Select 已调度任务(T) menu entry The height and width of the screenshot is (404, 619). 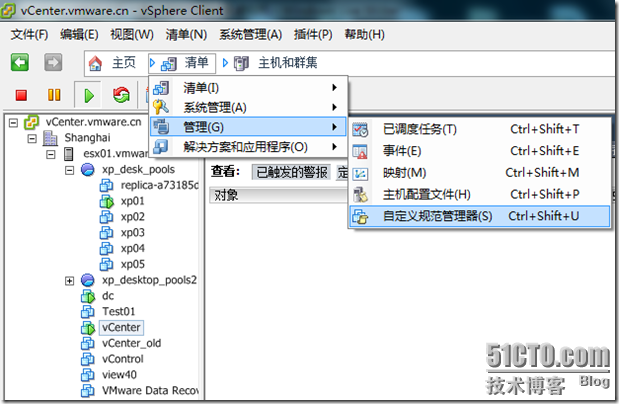click(x=479, y=130)
